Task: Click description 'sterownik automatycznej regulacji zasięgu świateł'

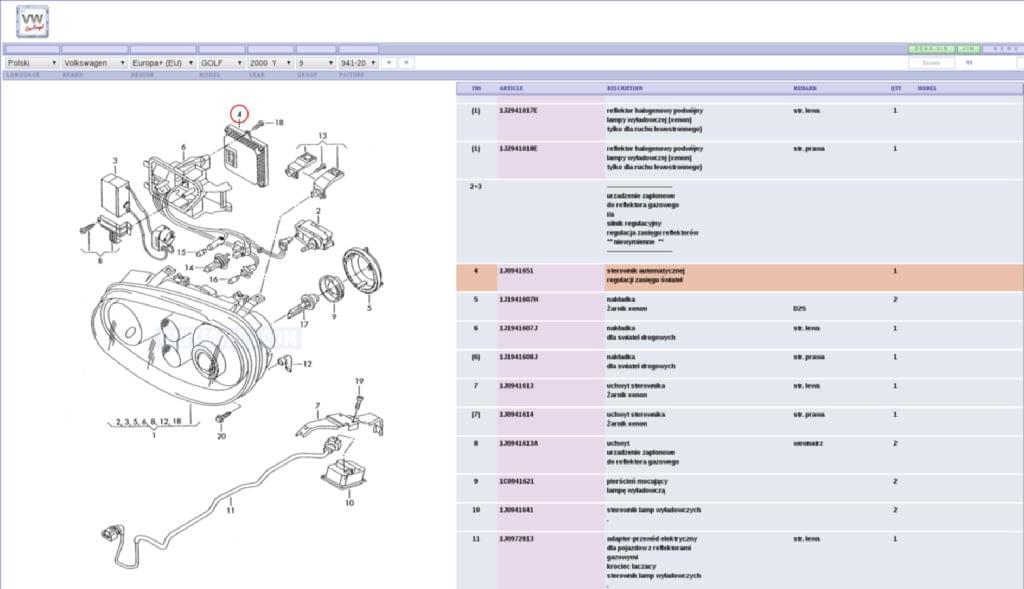Action: [645, 276]
